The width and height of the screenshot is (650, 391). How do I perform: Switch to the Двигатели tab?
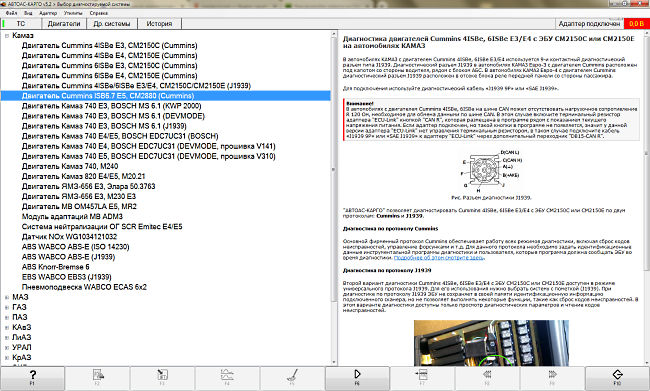click(x=63, y=24)
